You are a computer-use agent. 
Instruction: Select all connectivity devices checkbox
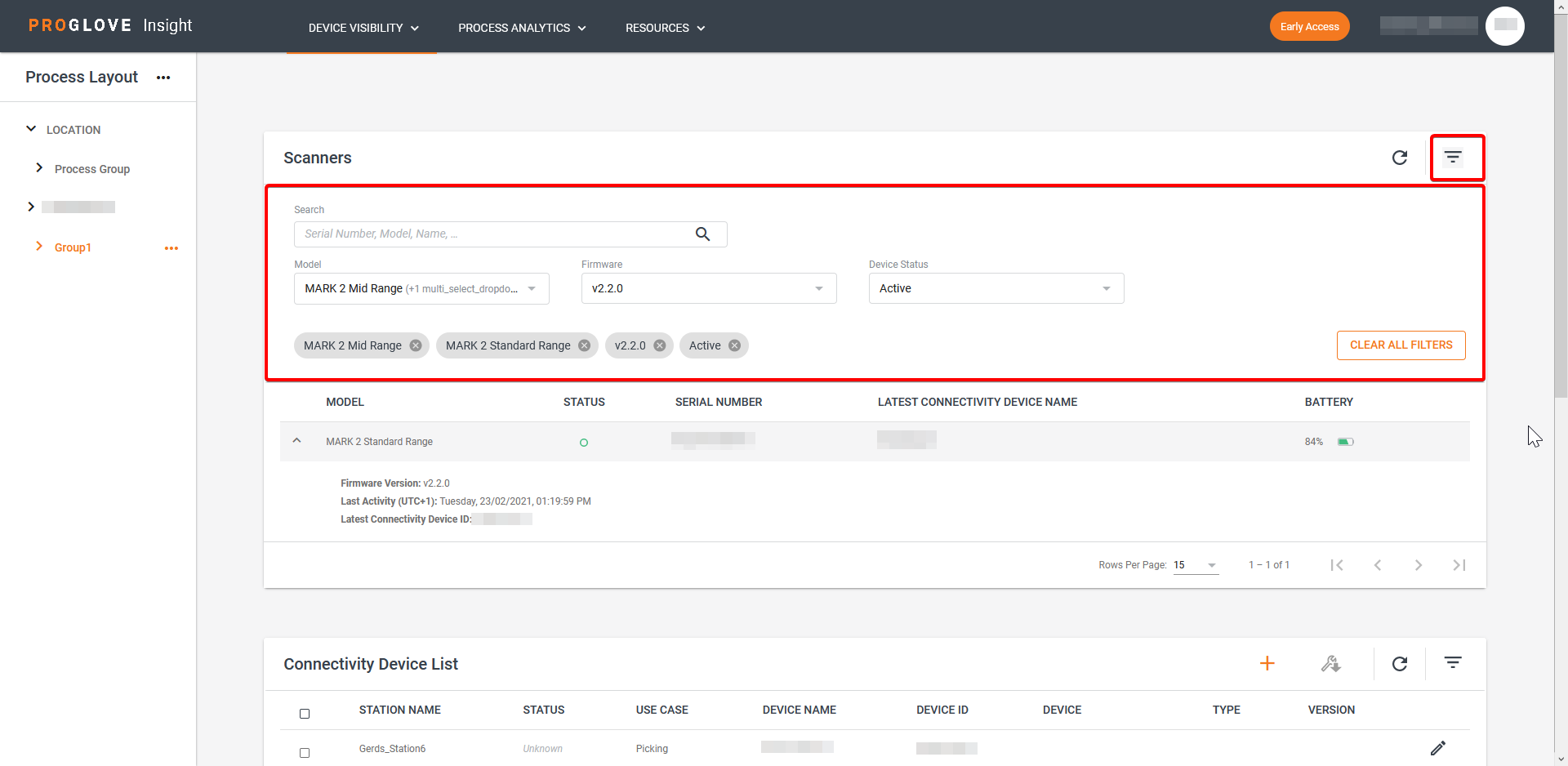pyautogui.click(x=305, y=714)
